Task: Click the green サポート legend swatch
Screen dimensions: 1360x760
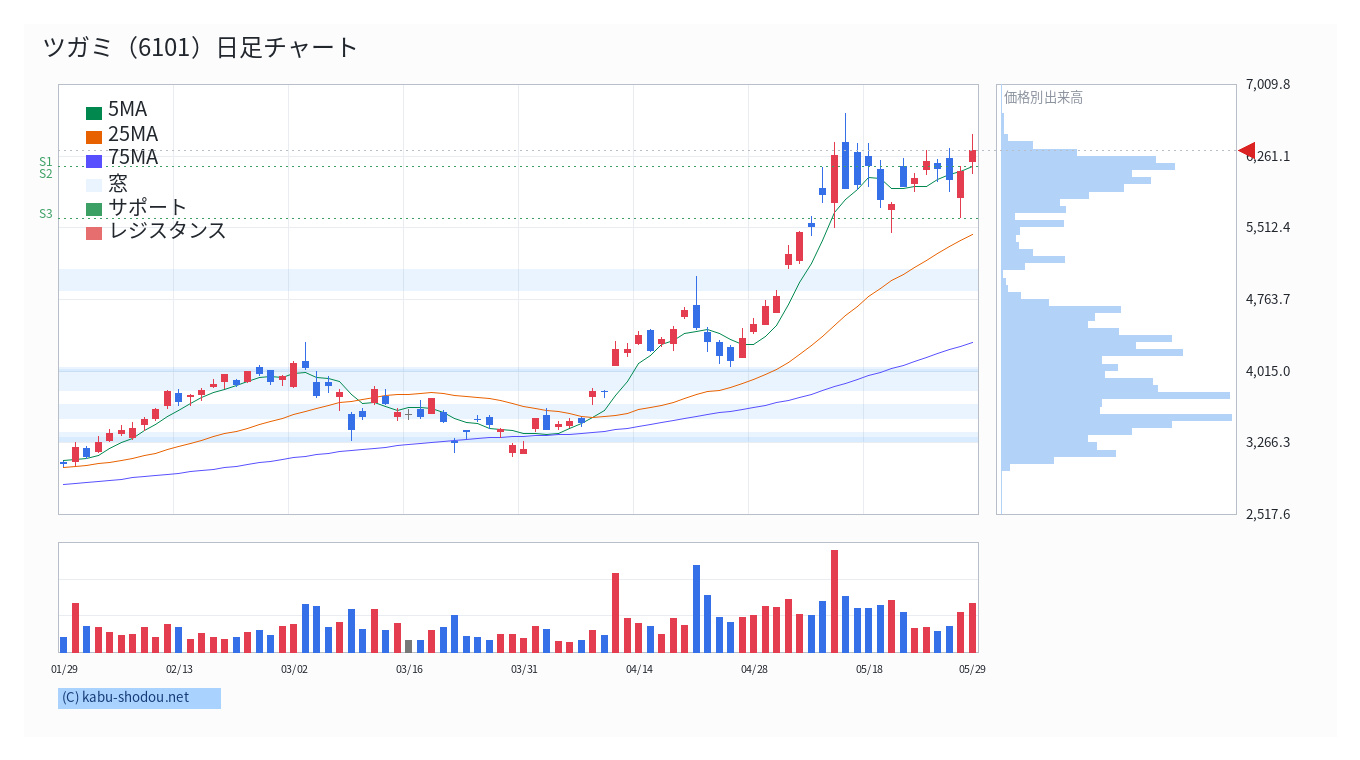Action: pos(94,209)
